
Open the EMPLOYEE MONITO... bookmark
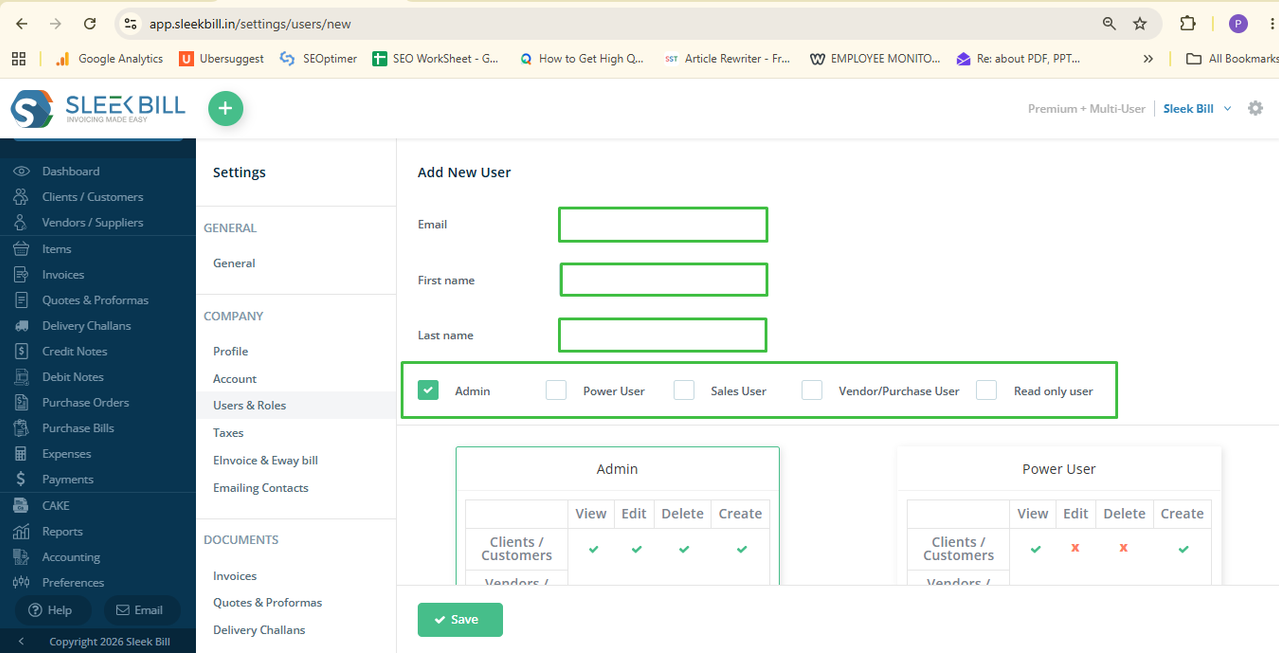tap(875, 59)
